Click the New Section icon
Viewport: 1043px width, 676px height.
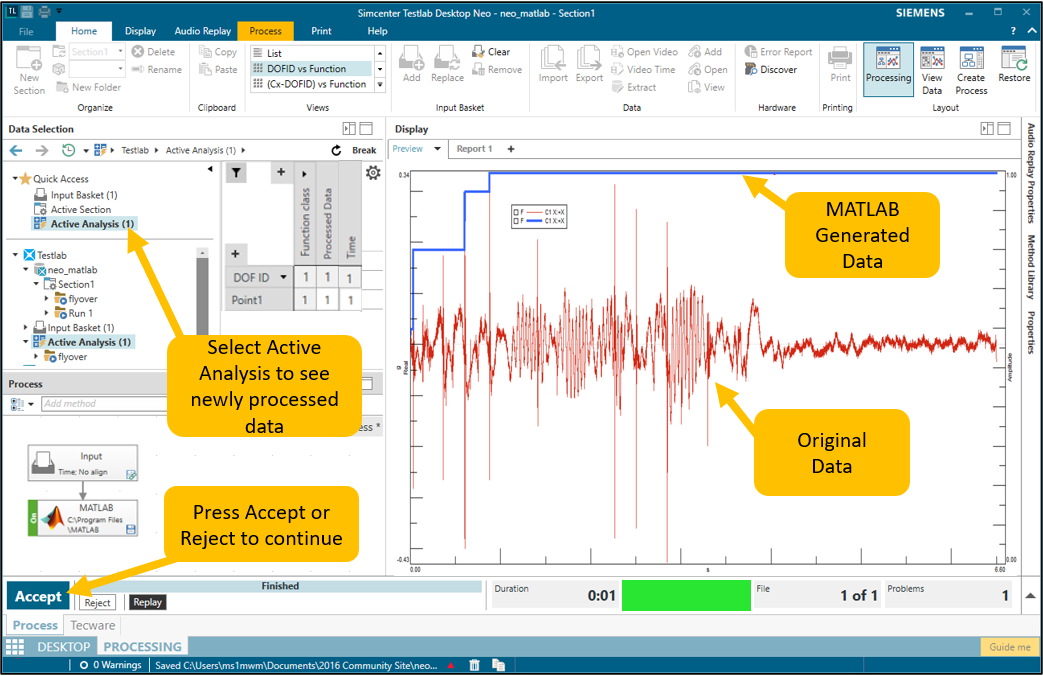[29, 70]
